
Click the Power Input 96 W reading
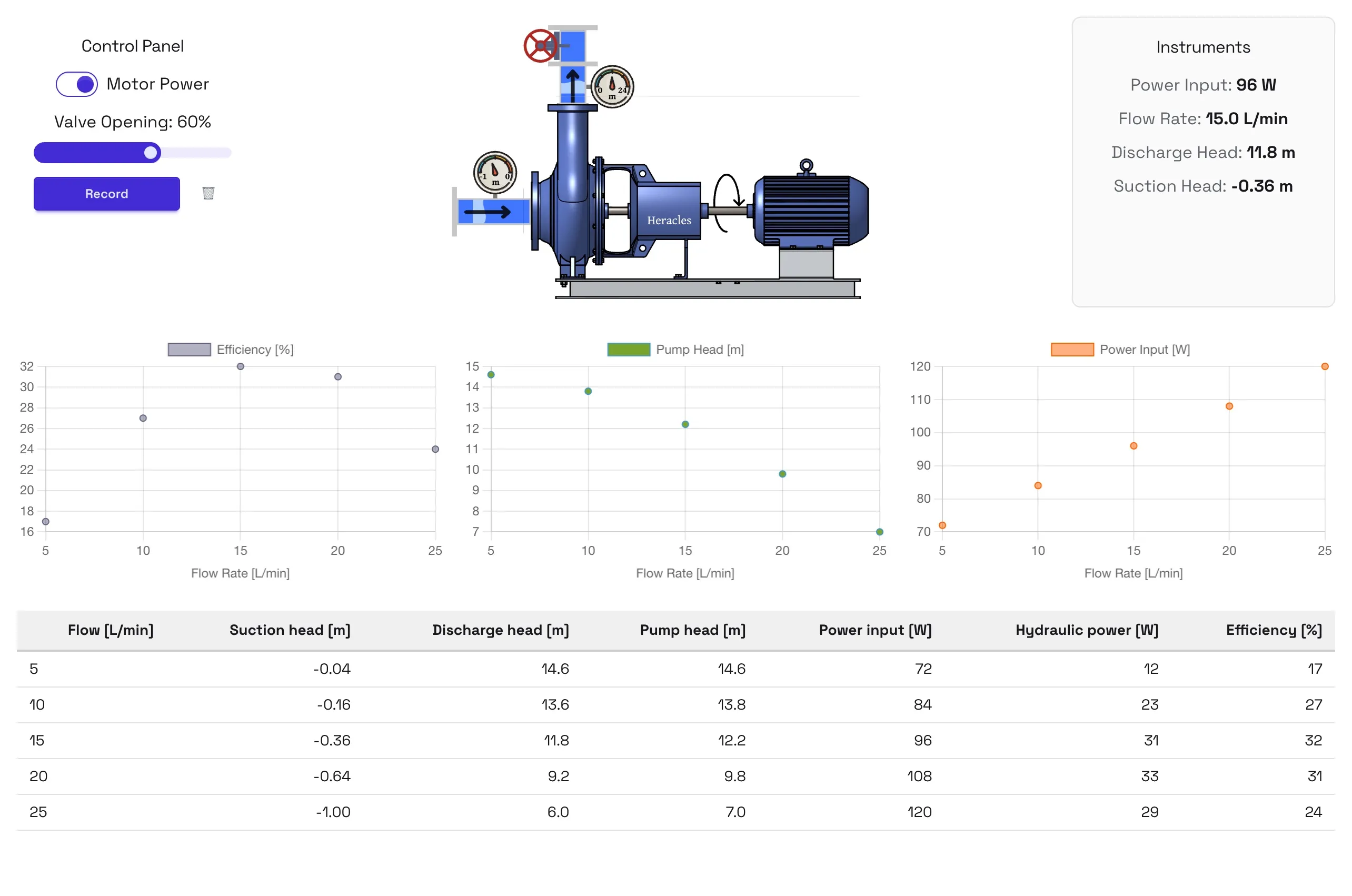click(x=1203, y=85)
